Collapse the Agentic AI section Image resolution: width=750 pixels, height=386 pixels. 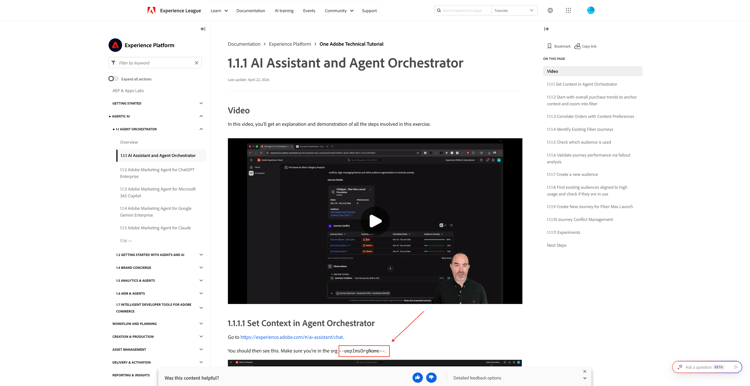click(x=201, y=116)
